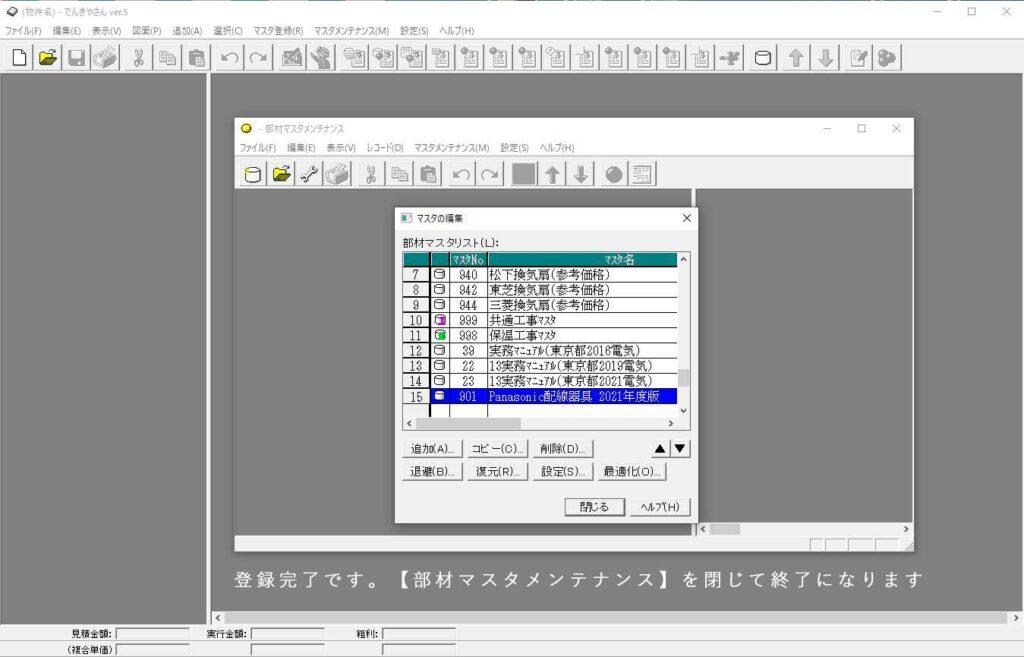Select the wrench tool icon in 部材マスタメンテナンス toolbar
The height and width of the screenshot is (657, 1024).
pyautogui.click(x=308, y=173)
